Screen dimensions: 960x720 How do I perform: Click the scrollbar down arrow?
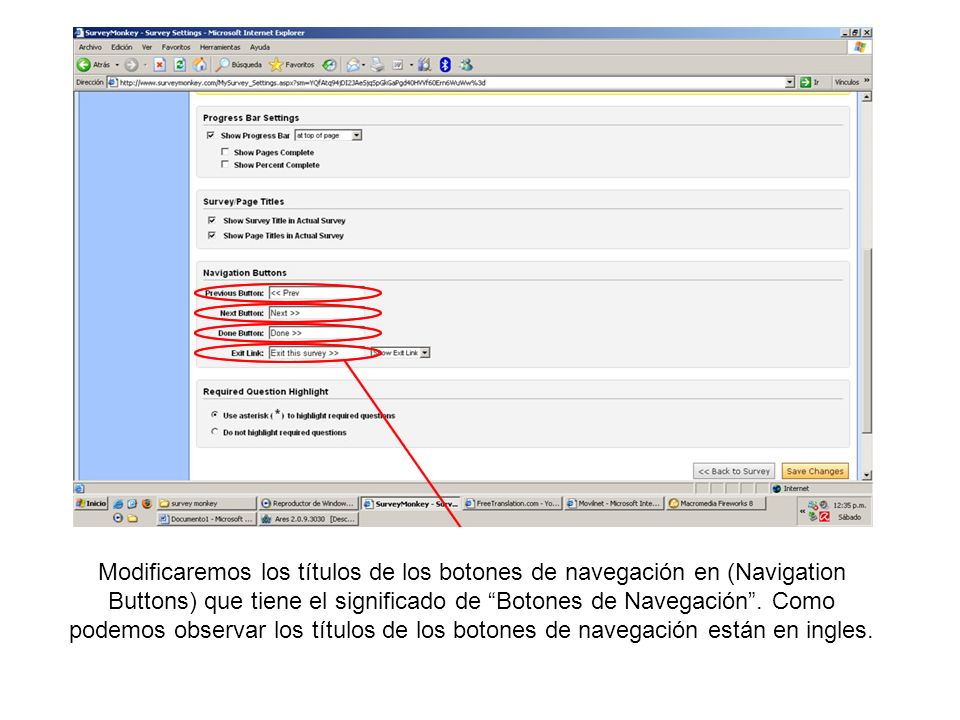tap(866, 474)
